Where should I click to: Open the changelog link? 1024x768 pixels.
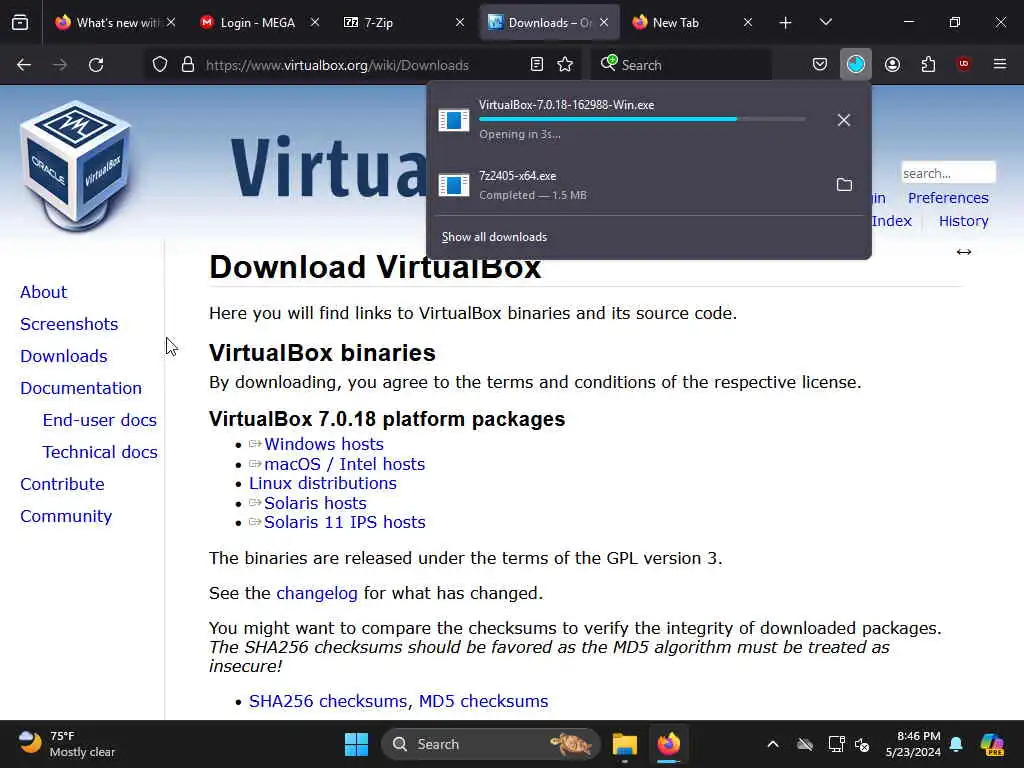317,593
